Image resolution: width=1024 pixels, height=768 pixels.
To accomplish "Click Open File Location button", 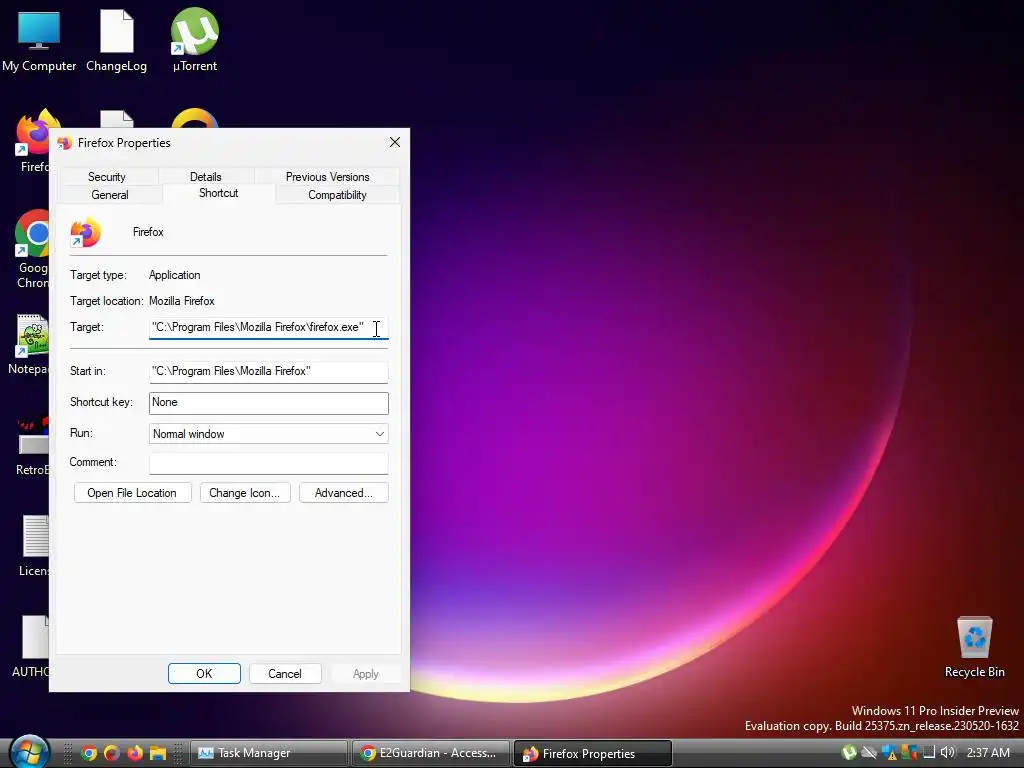I will (x=132, y=493).
